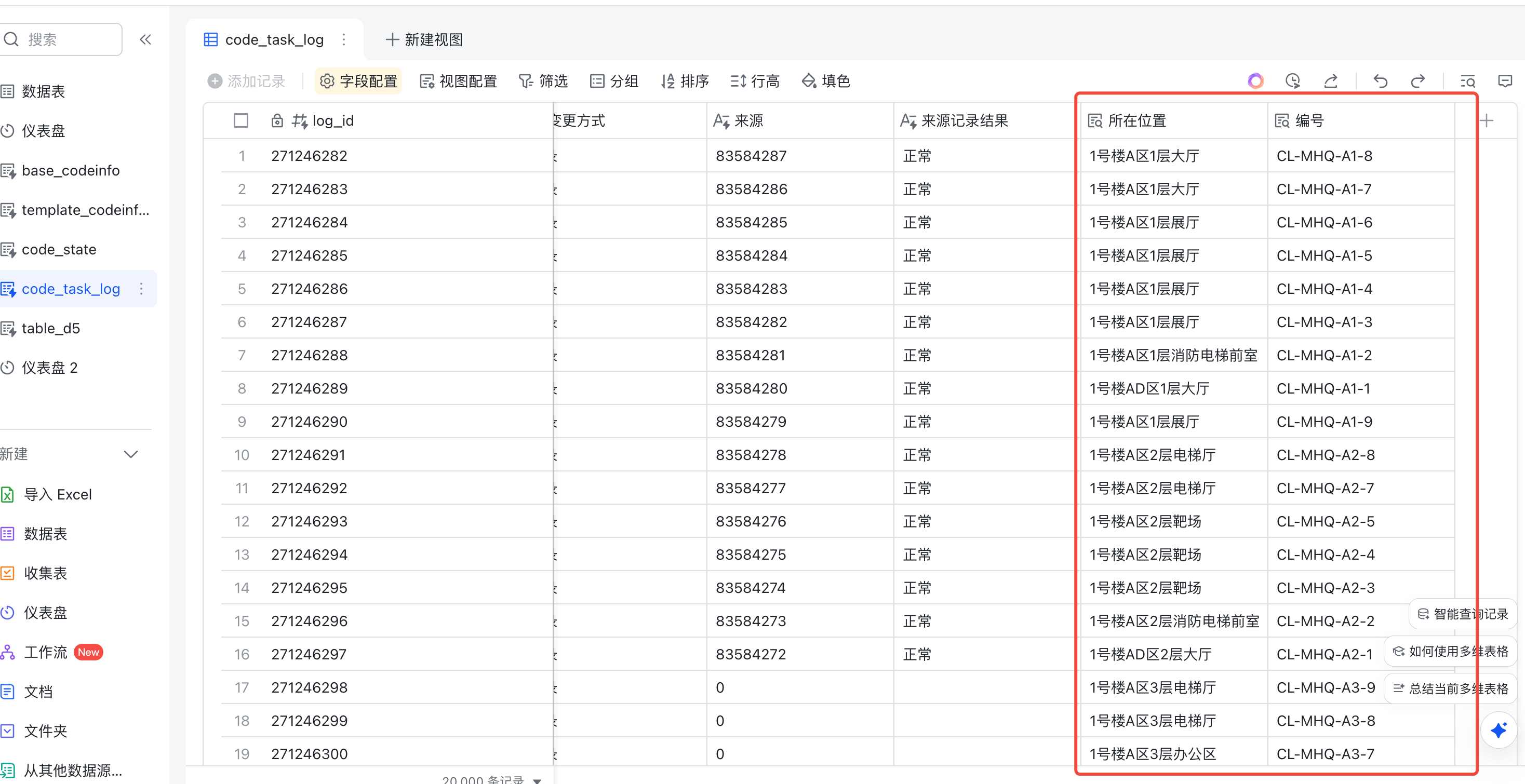Open code_state table

59,249
